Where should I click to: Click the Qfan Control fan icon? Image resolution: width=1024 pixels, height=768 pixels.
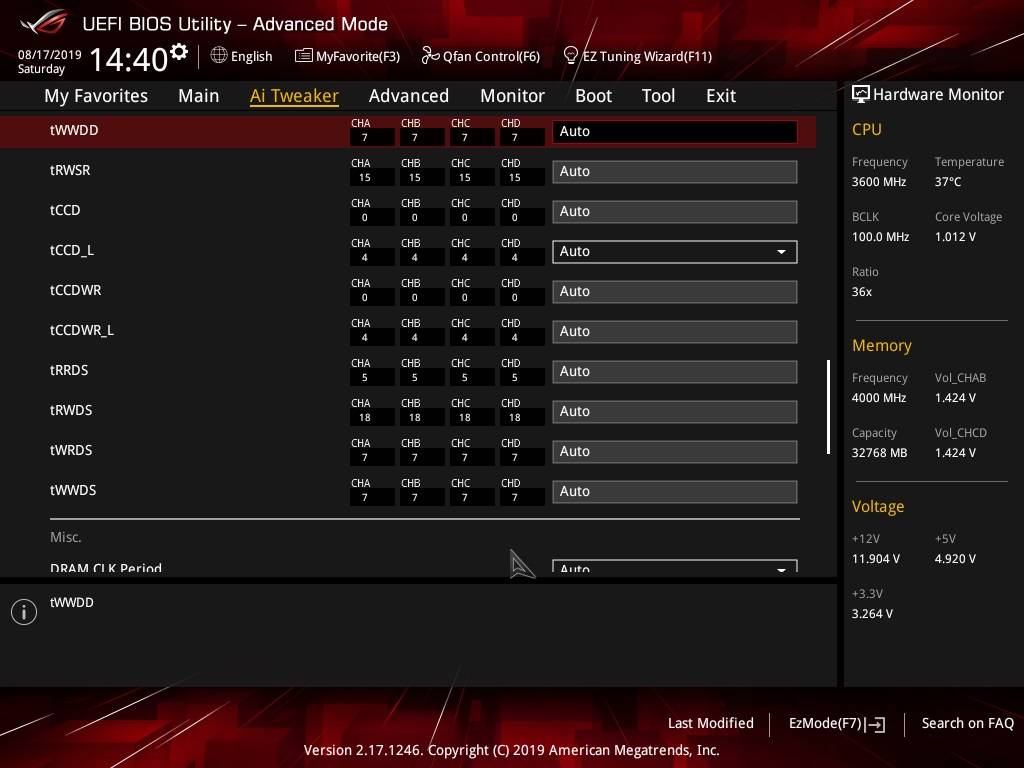tap(430, 56)
